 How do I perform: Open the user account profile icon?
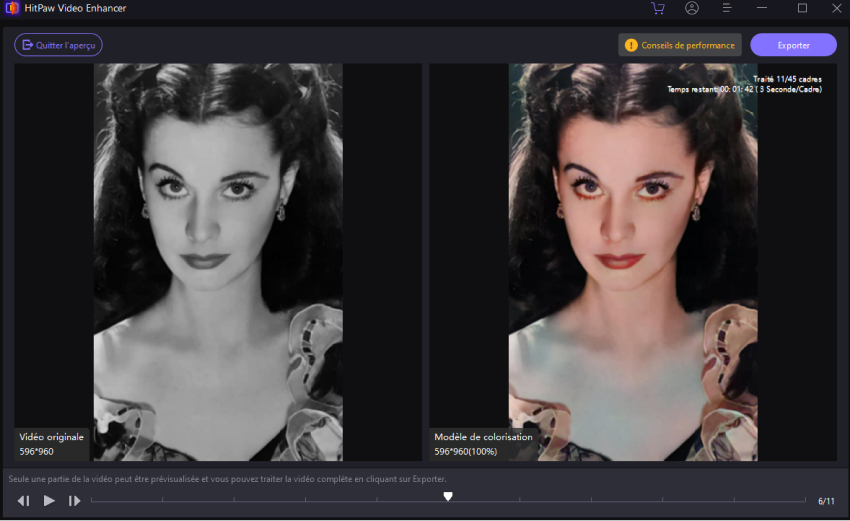tap(692, 8)
